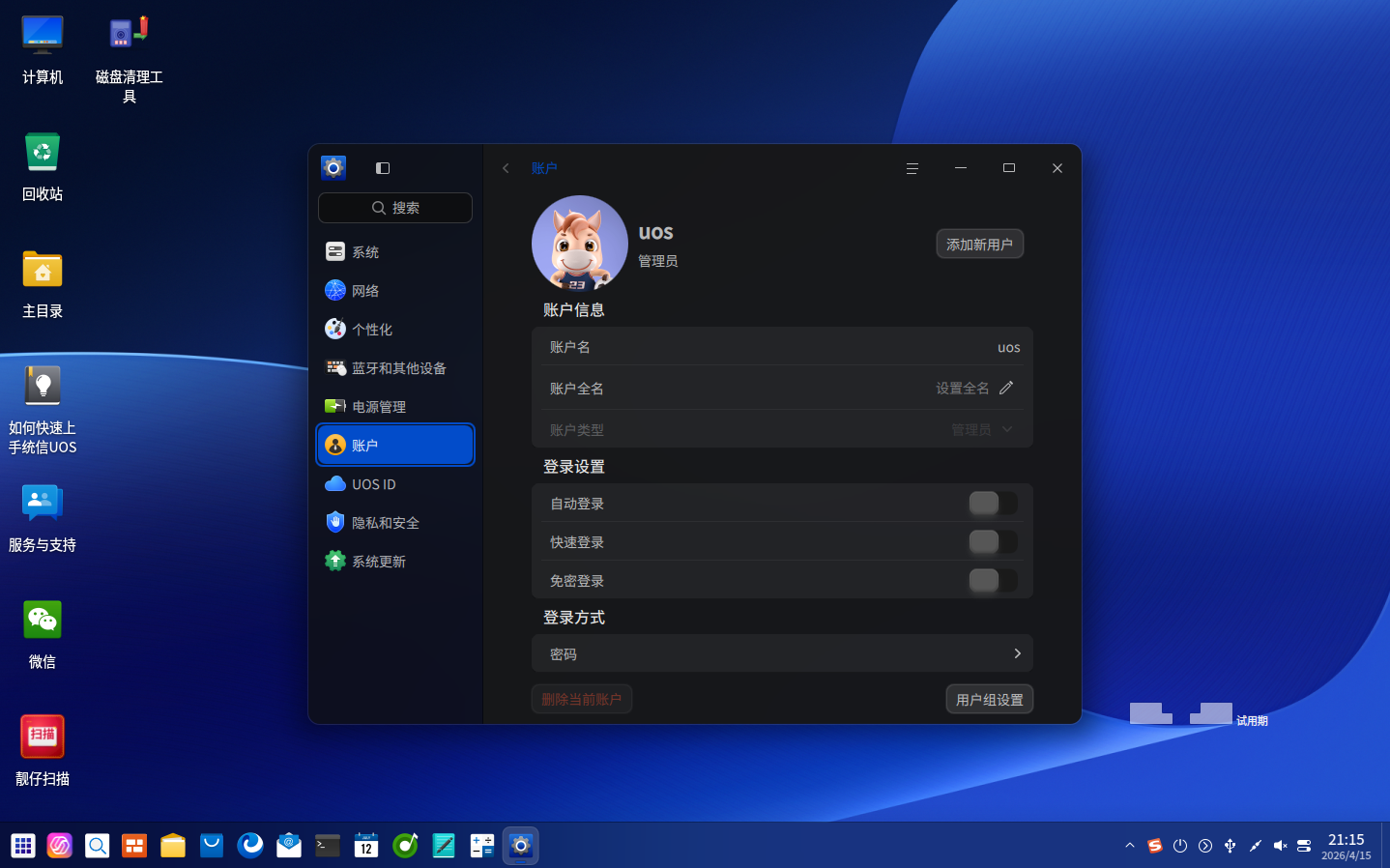This screenshot has height=868, width=1390.
Task: Turn on the 快速登录 toggle
Action: tap(993, 542)
